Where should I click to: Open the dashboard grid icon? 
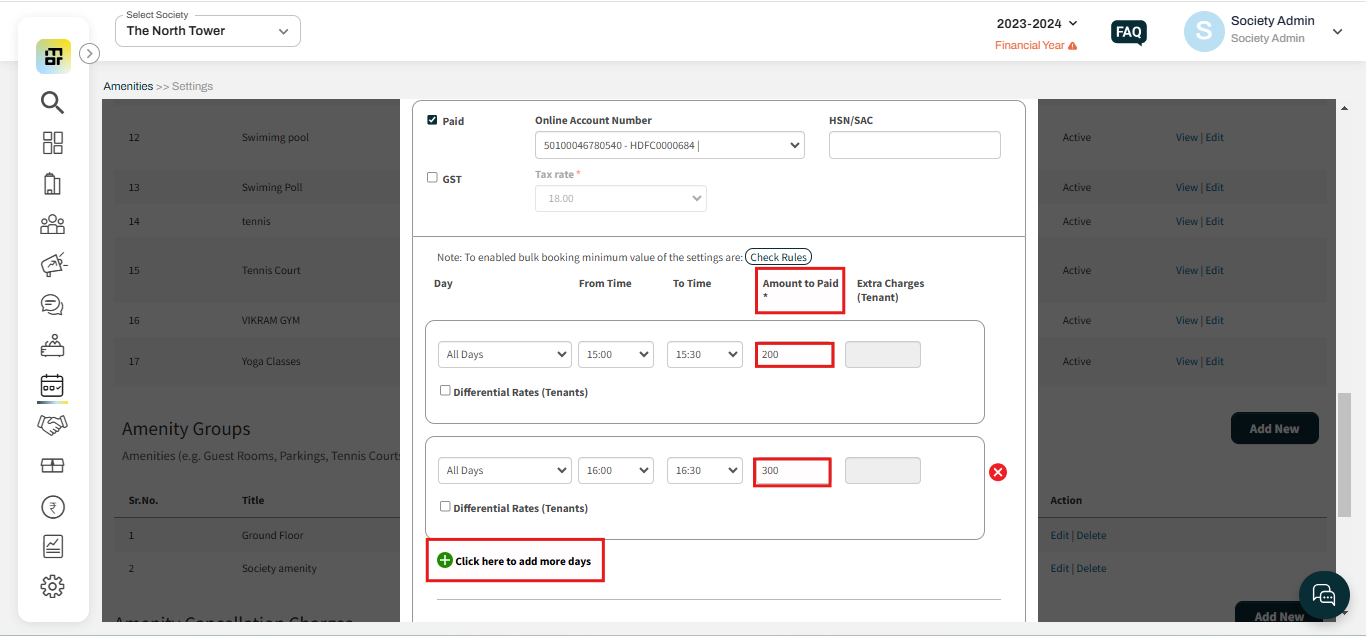(53, 143)
